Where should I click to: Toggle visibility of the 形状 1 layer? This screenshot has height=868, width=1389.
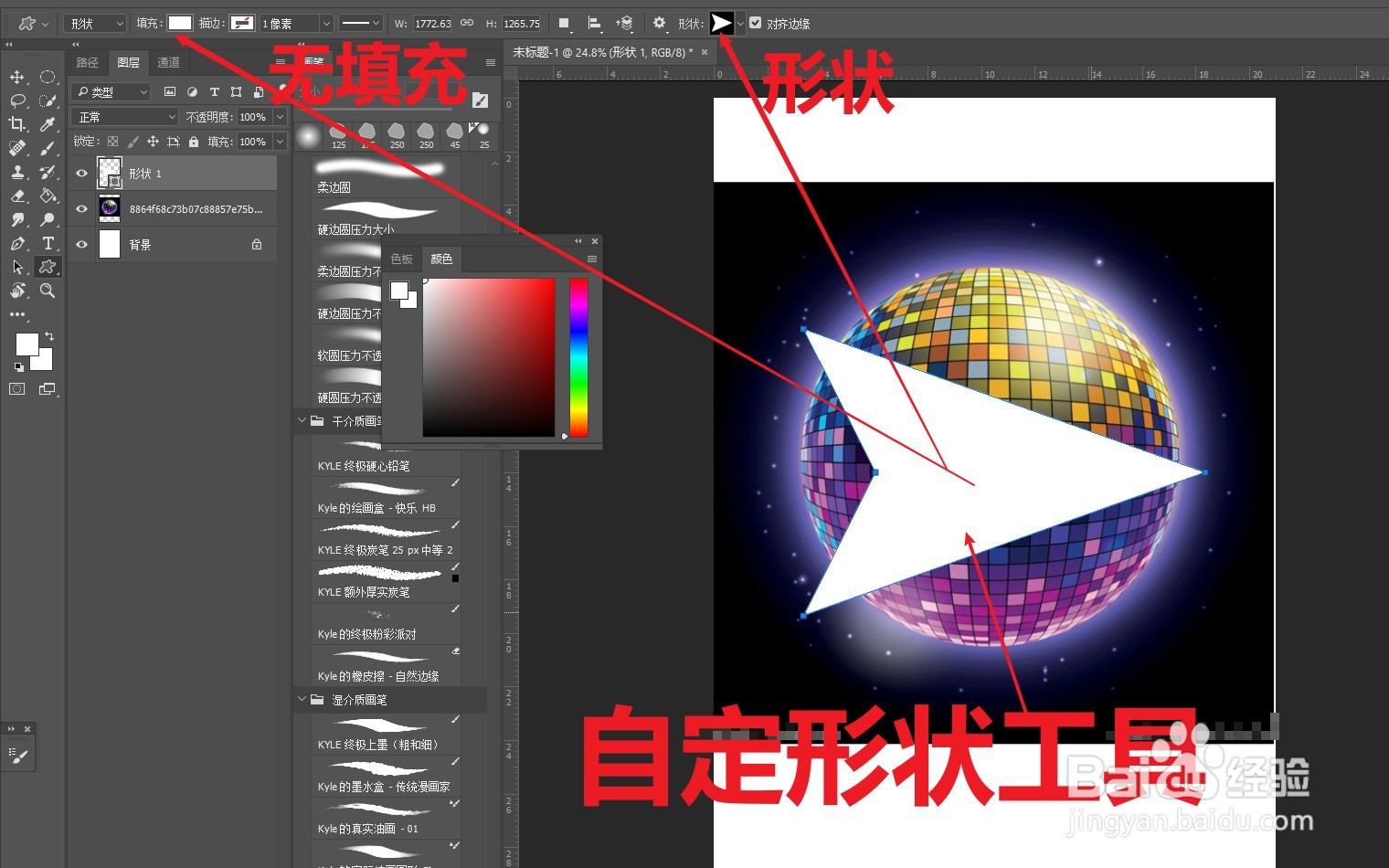(81, 173)
